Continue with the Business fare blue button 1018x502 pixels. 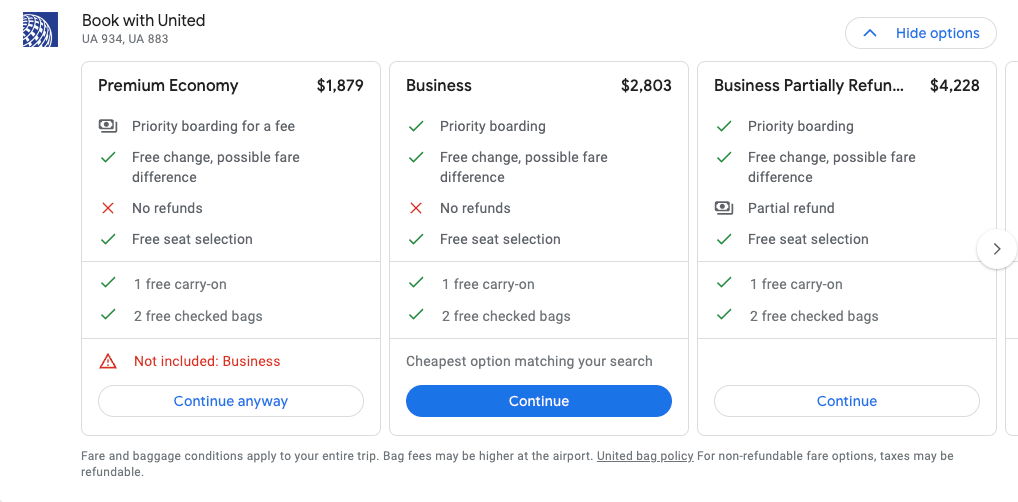(539, 401)
